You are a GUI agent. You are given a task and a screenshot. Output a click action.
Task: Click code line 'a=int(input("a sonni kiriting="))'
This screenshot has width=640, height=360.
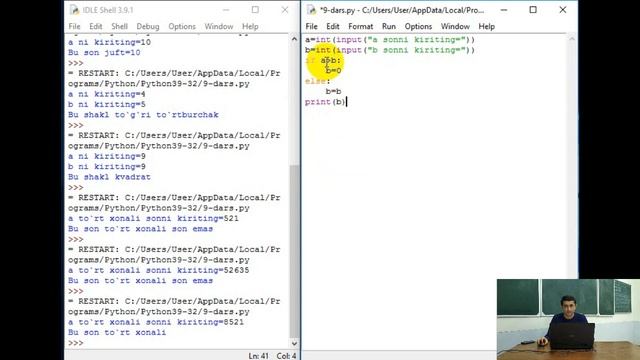[390, 40]
